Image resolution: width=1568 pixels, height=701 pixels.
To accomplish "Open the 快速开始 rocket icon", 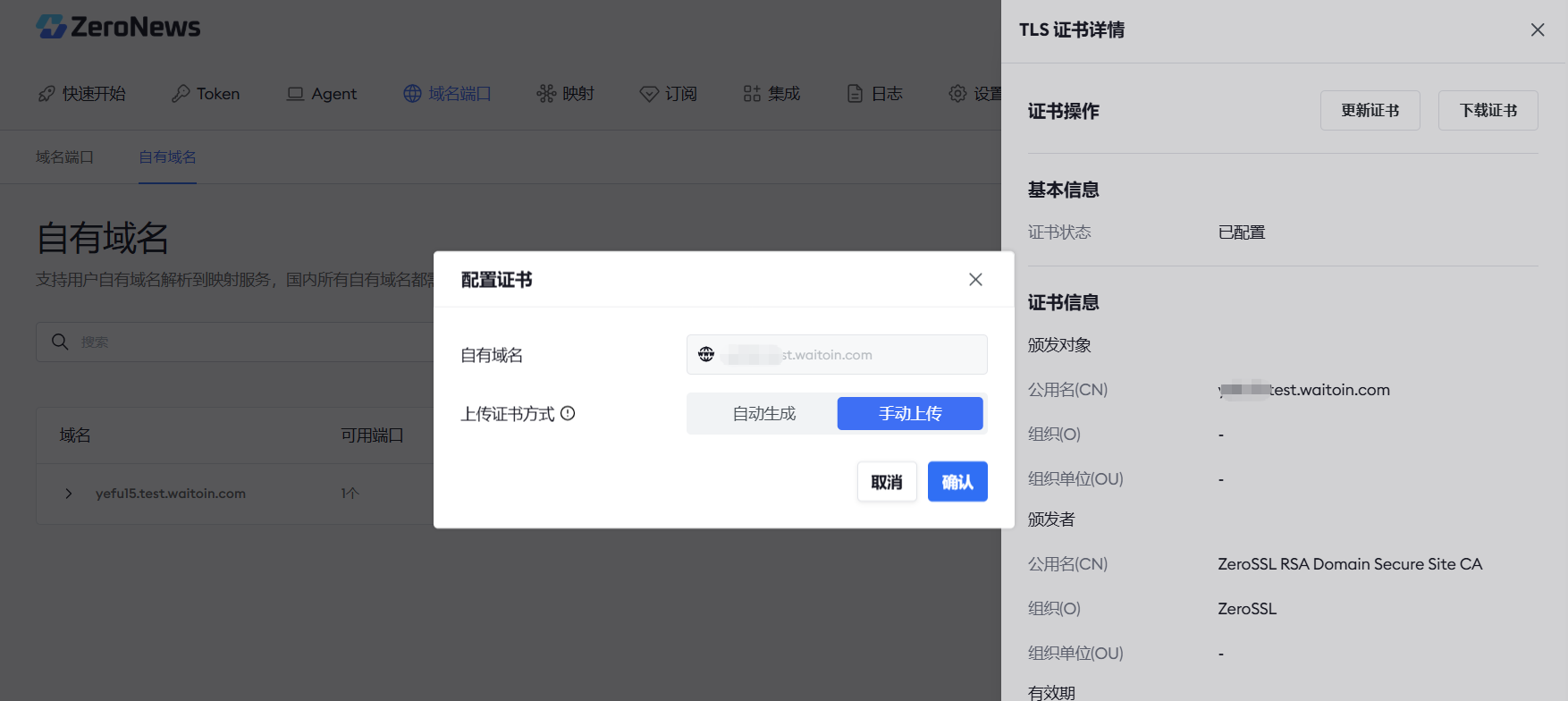I will 46,94.
